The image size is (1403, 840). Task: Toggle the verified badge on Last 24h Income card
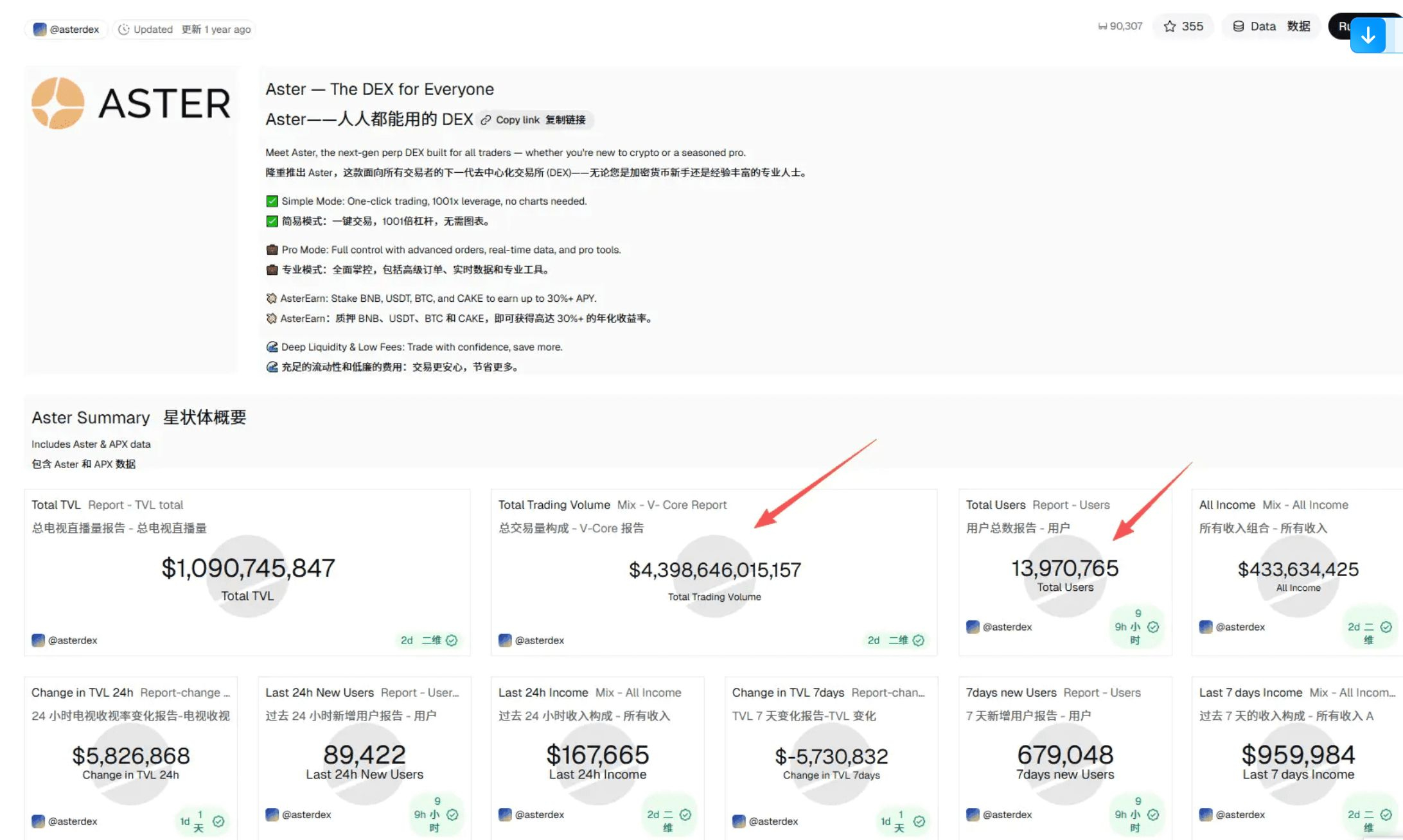pos(687,814)
